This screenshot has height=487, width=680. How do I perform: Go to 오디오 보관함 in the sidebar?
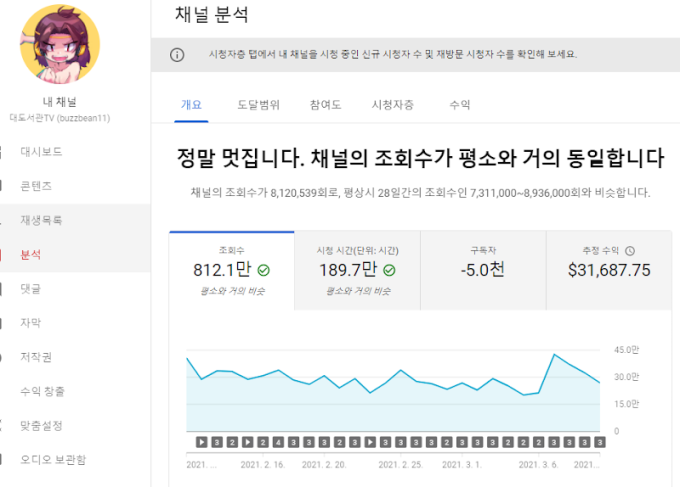tap(53, 460)
